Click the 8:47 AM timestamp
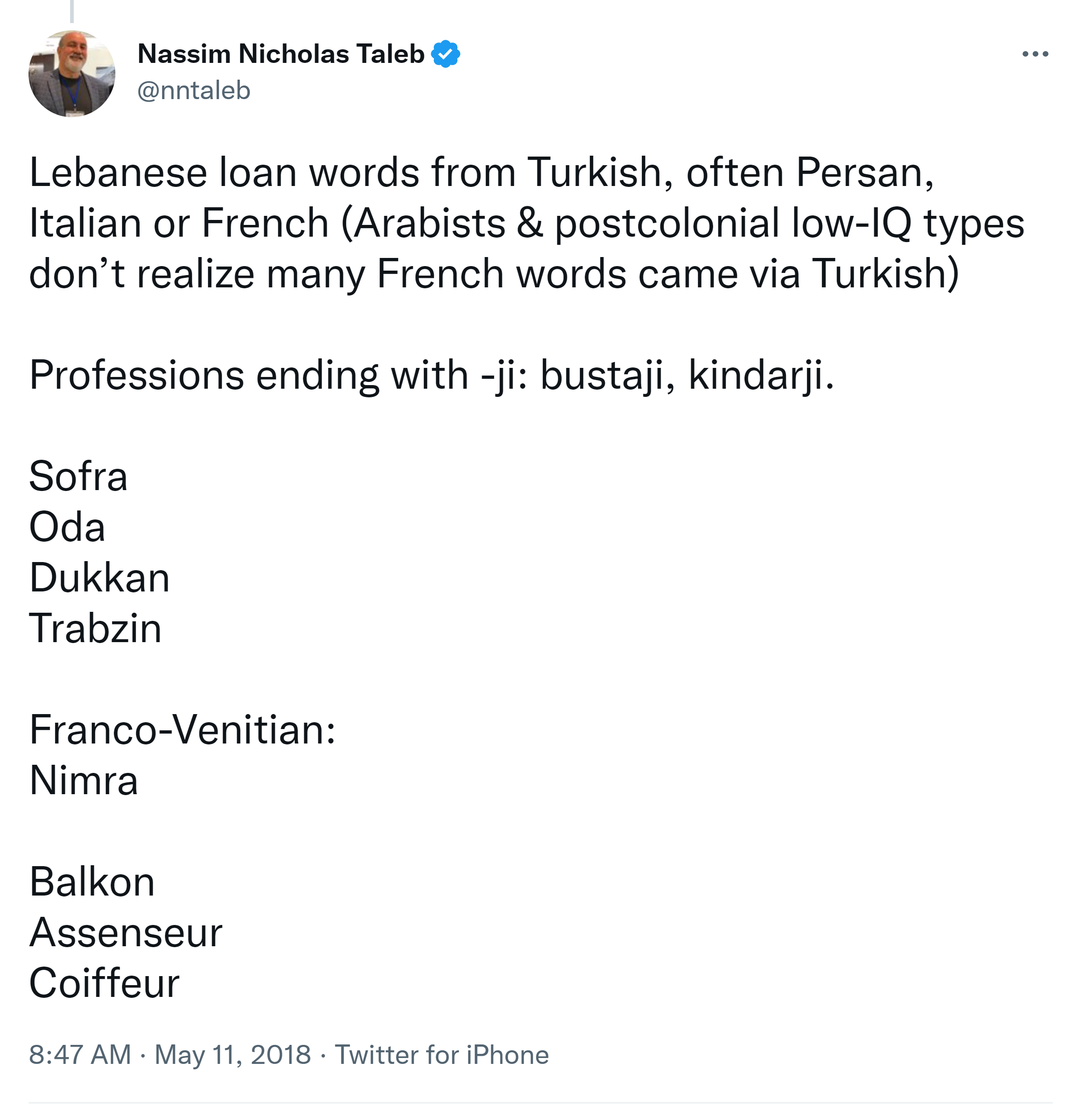Image resolution: width=1069 pixels, height=1120 pixels. pos(80,1054)
